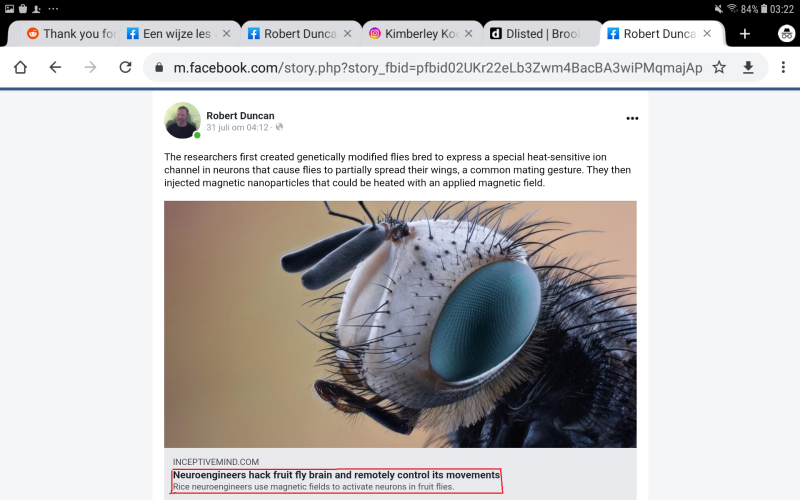Open Robert Duncan's profile name link
Screen dimensions: 800x500
tap(240, 116)
